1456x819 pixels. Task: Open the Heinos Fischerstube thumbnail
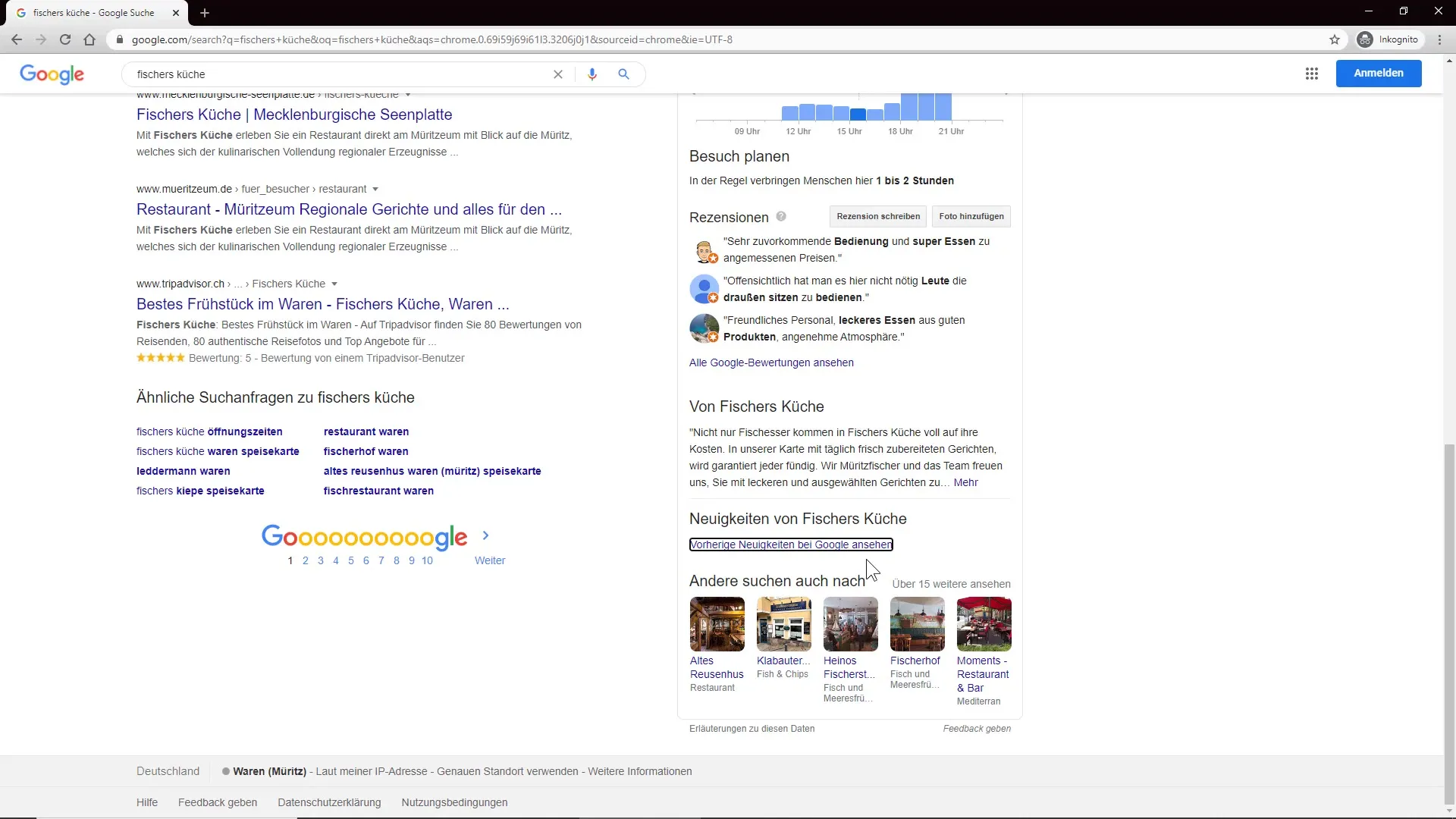[851, 624]
